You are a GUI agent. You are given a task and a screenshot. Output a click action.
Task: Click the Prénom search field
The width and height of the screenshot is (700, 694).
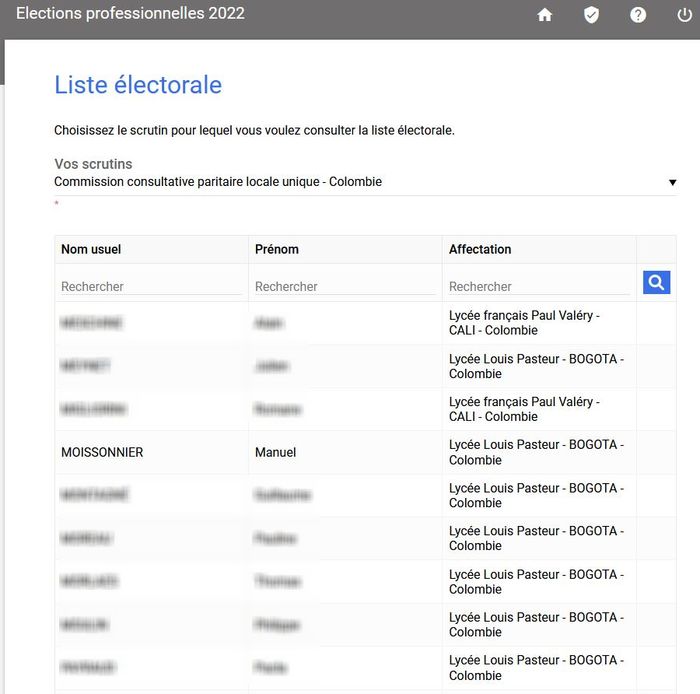(344, 286)
